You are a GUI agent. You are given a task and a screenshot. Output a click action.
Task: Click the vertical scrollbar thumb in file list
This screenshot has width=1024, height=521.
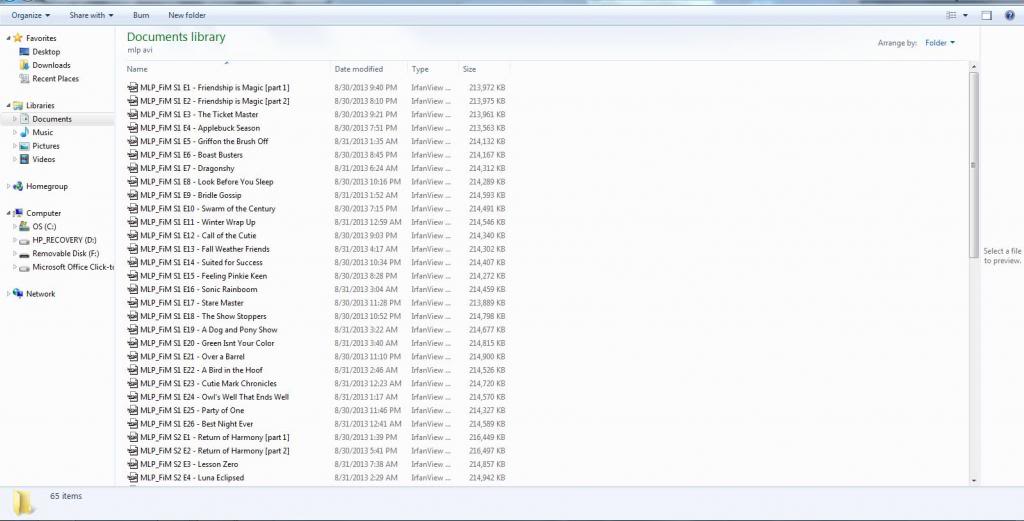(974, 163)
